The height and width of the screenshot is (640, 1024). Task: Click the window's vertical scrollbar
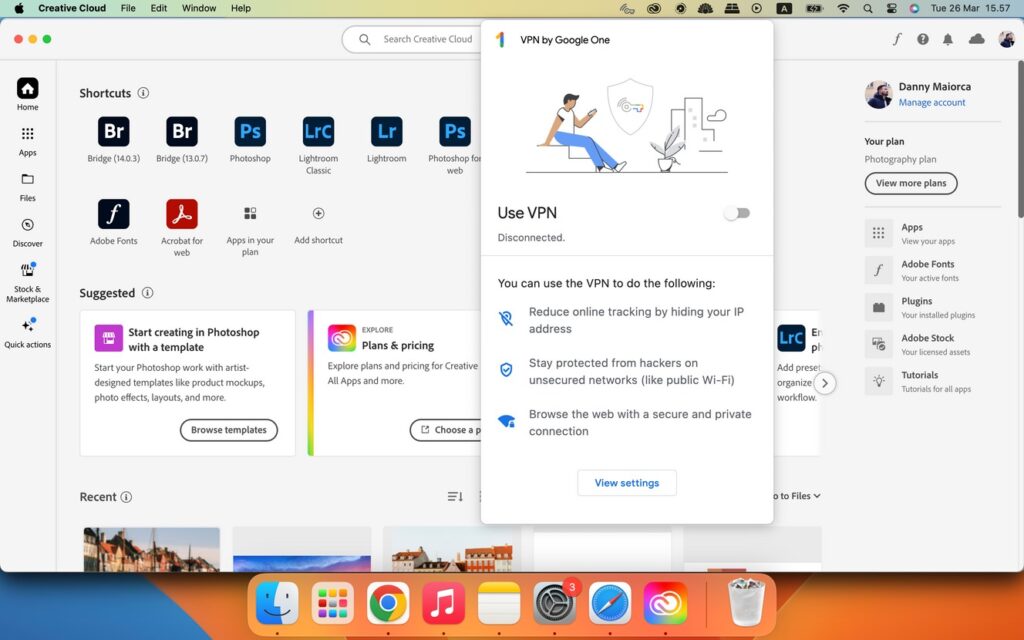click(x=1020, y=139)
